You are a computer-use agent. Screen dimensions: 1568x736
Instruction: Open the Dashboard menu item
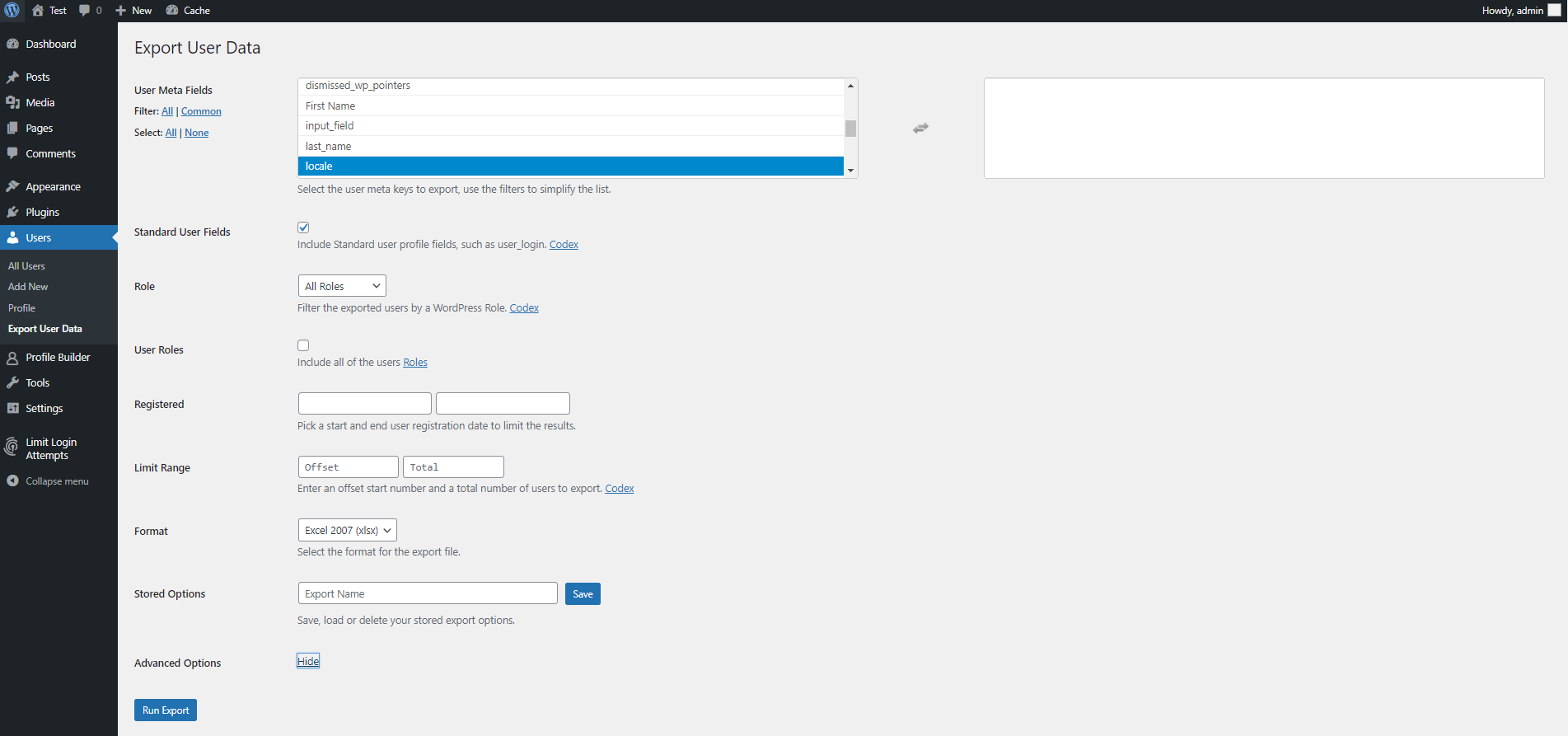tap(50, 44)
